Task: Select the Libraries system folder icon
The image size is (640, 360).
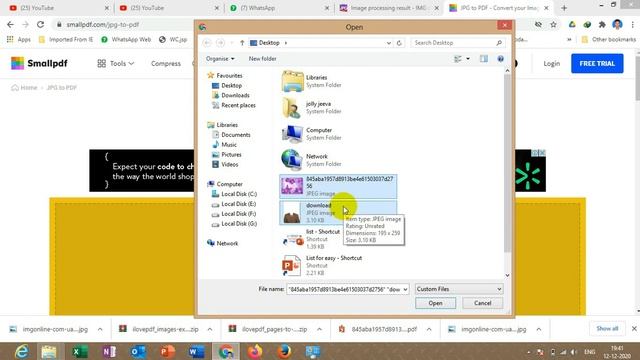Action: pyautogui.click(x=292, y=81)
